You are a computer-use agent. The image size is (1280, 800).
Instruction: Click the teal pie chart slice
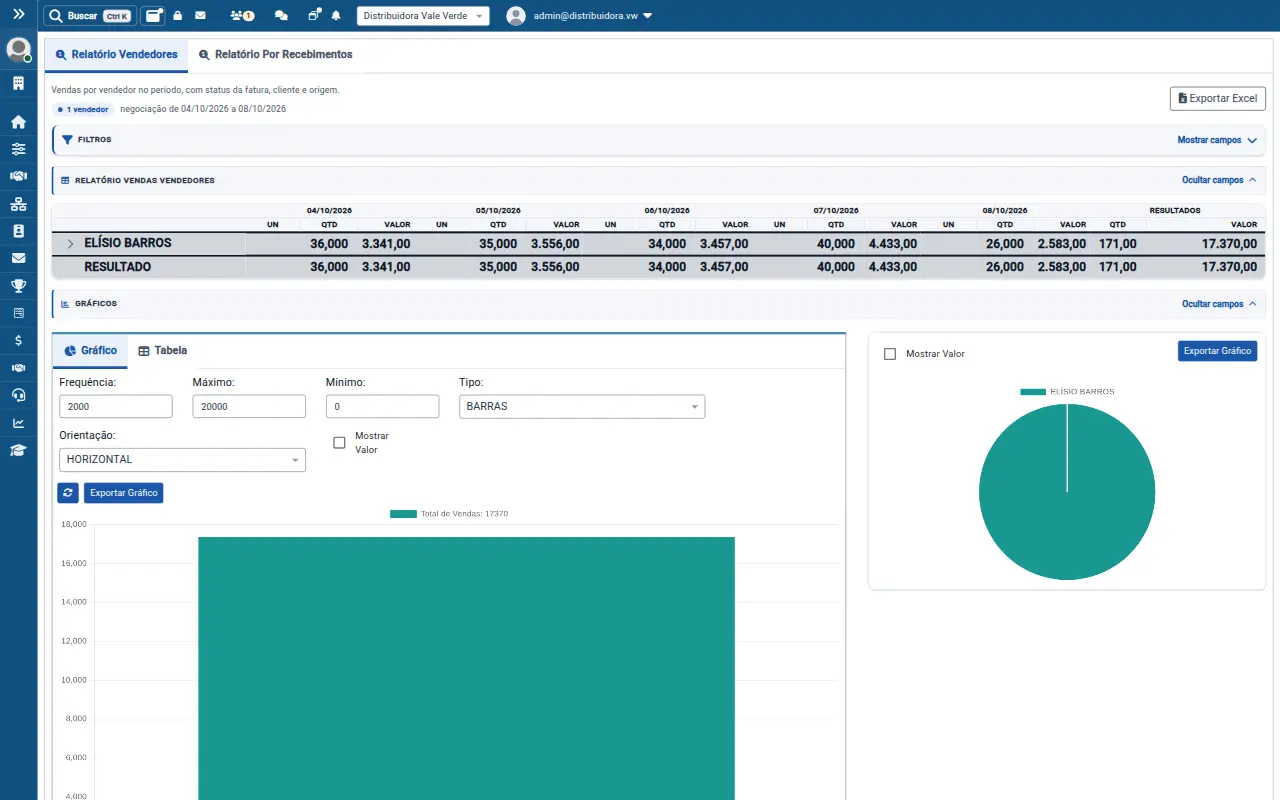click(1067, 492)
